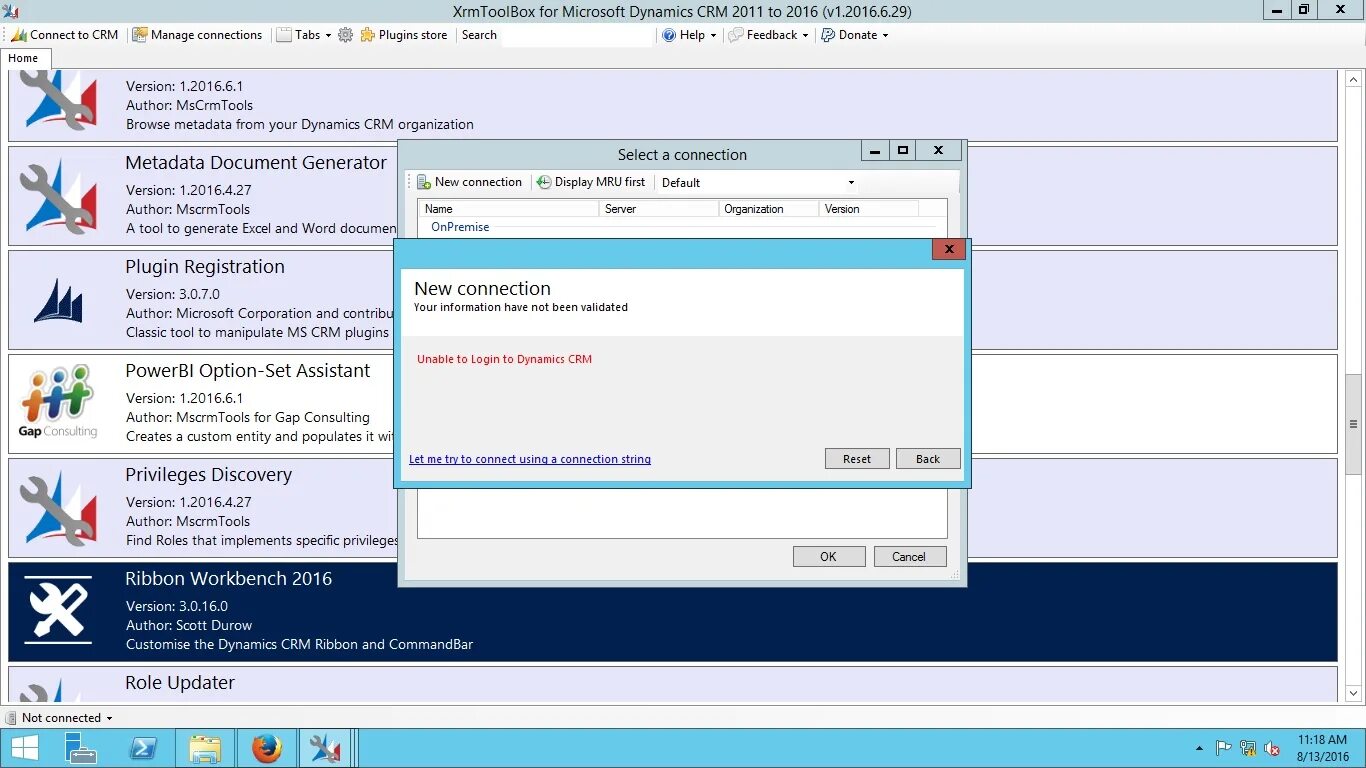Image resolution: width=1366 pixels, height=768 pixels.
Task: Select the Ribbon Workbench 2016 plugin icon
Action: pyautogui.click(x=58, y=609)
